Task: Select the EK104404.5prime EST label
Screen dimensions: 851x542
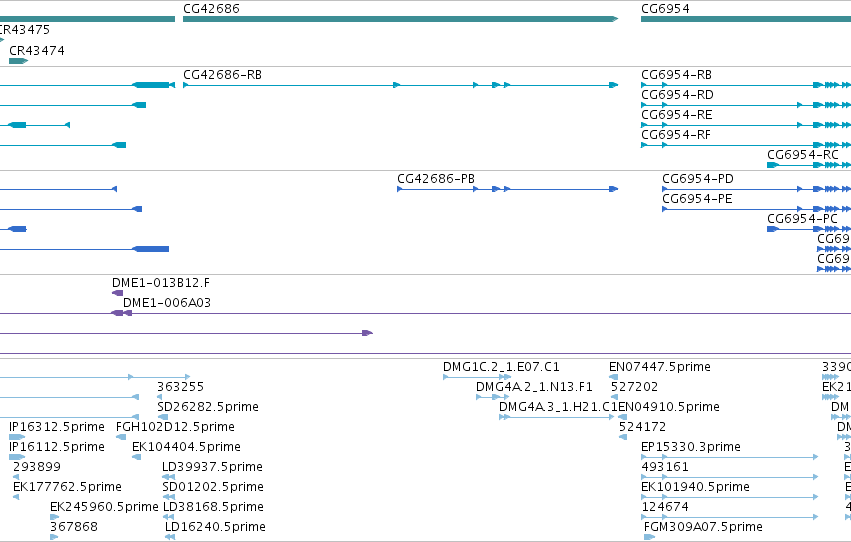Action: pos(186,448)
